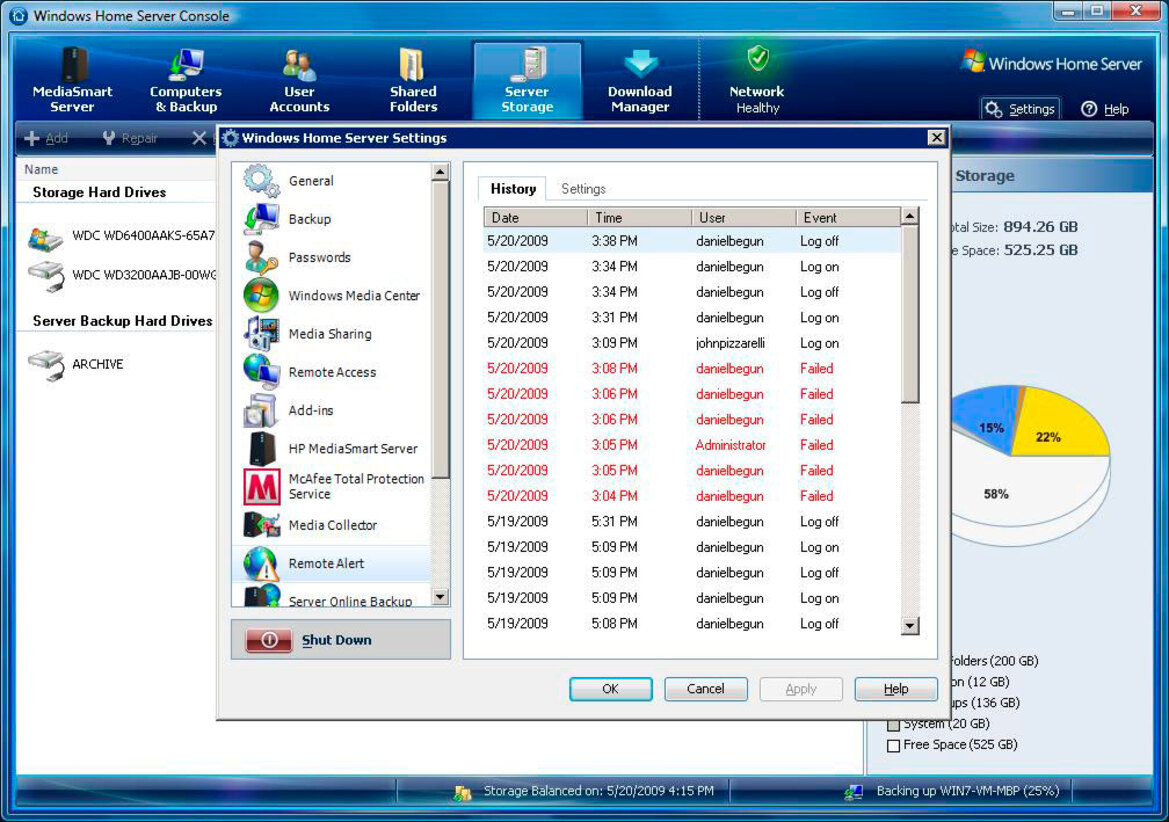Select Windows Media Center icon

coord(261,295)
